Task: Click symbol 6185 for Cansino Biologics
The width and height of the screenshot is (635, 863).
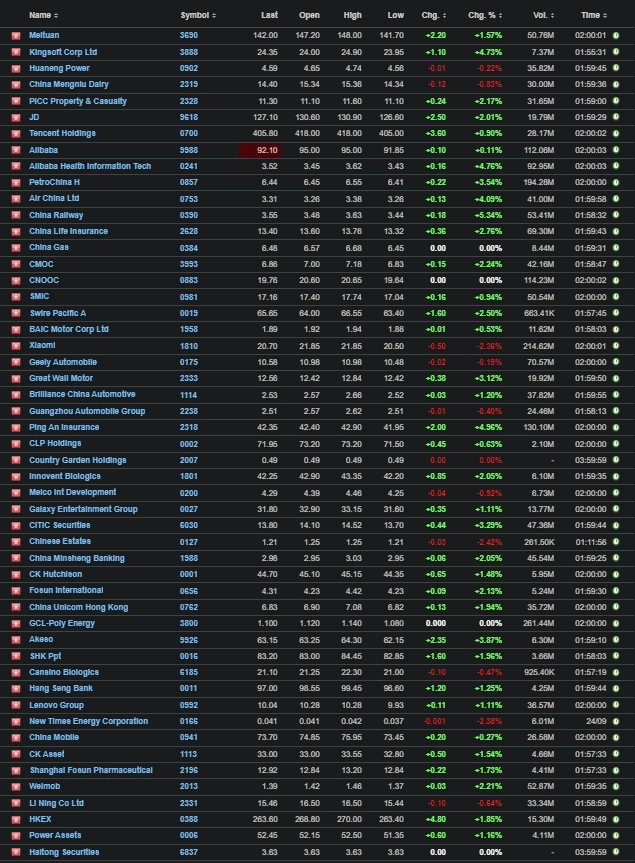Action: 189,673
